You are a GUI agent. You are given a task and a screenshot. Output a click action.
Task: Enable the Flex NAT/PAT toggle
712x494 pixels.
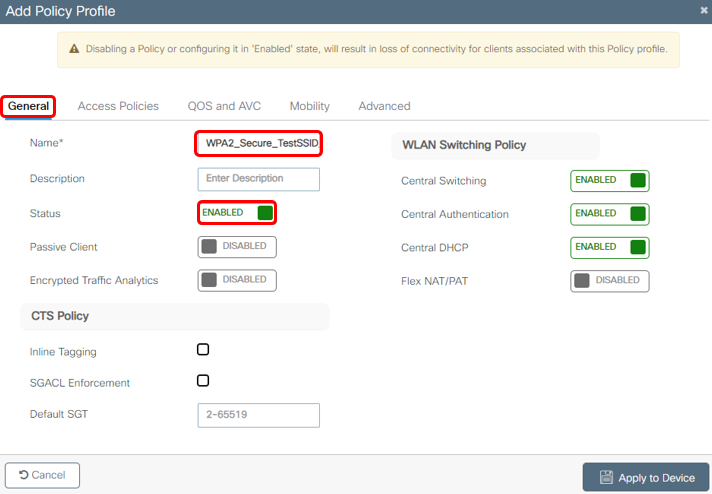click(610, 281)
